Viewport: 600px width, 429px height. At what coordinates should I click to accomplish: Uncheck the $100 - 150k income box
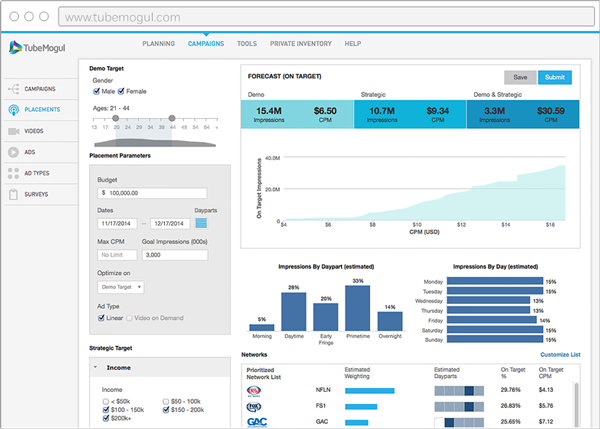(x=106, y=410)
